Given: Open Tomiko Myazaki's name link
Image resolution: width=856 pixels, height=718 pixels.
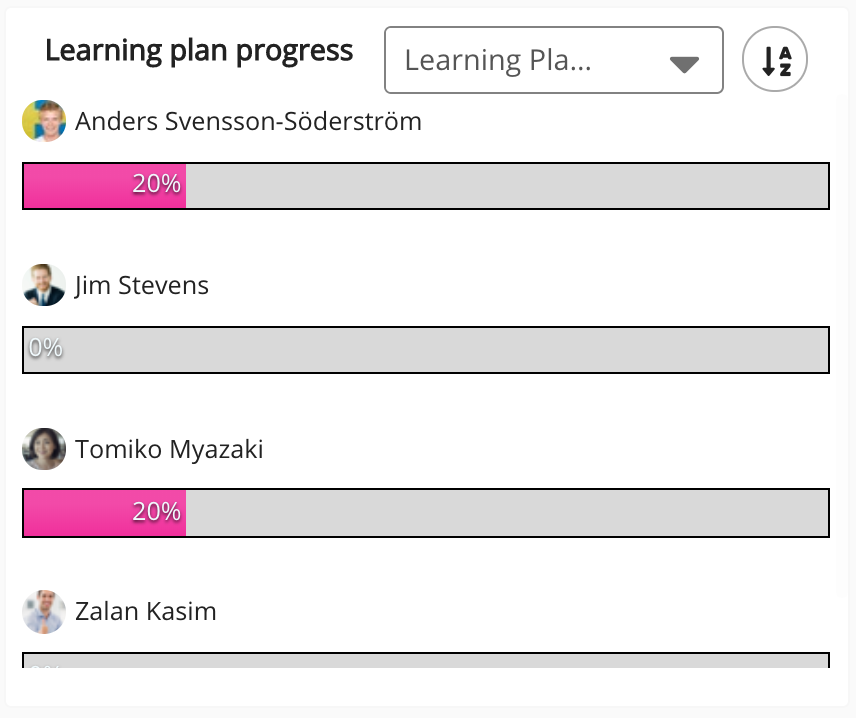Looking at the screenshot, I should click(x=169, y=449).
